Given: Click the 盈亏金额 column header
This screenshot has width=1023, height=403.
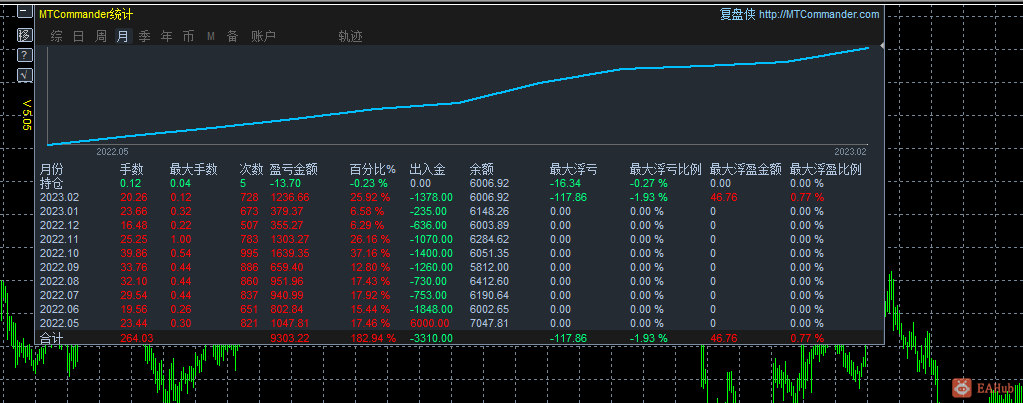Looking at the screenshot, I should tap(294, 170).
